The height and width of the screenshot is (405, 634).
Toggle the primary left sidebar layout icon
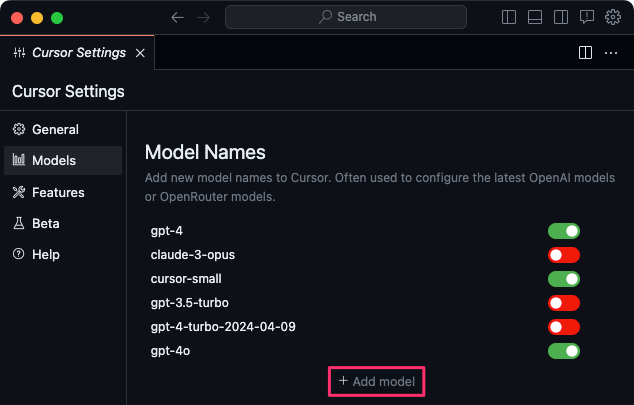509,17
